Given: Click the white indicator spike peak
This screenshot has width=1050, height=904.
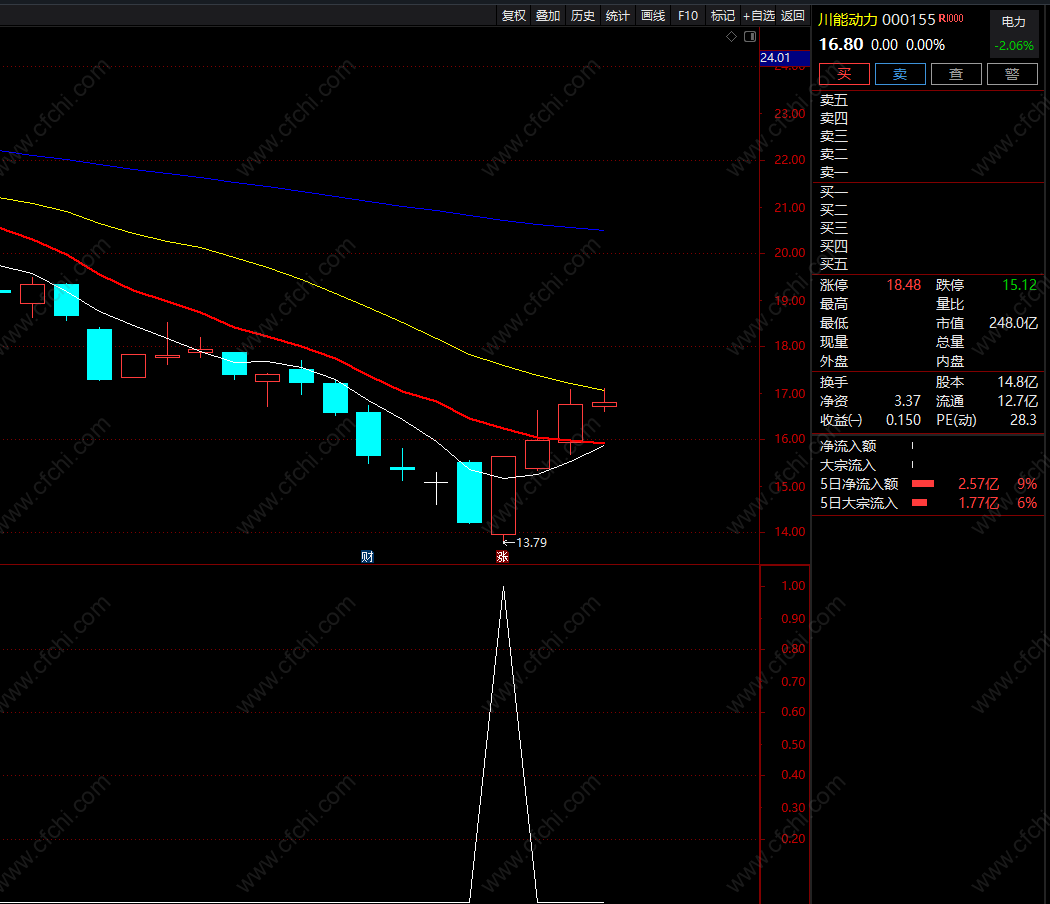Looking at the screenshot, I should pyautogui.click(x=504, y=588).
